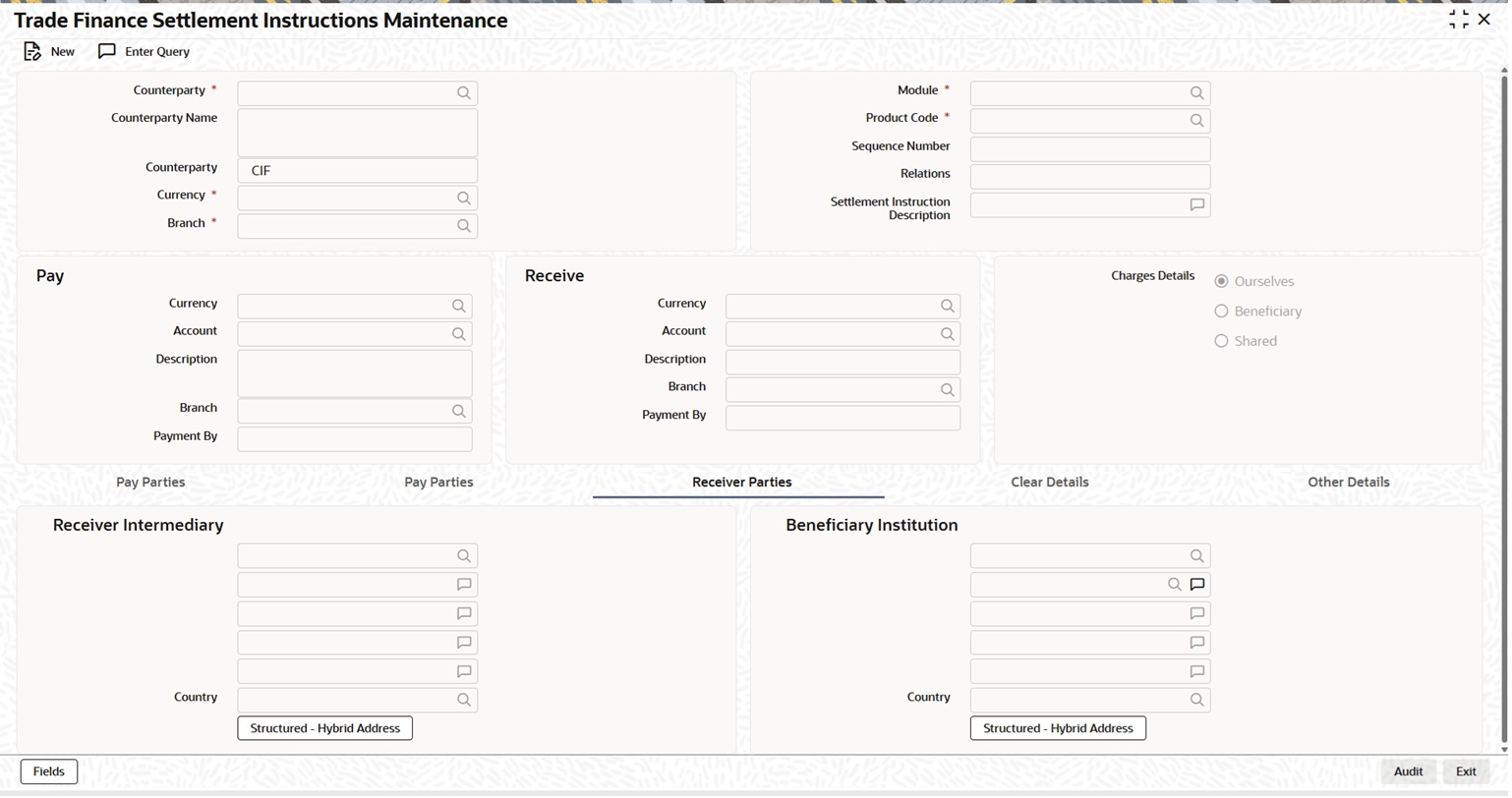The height and width of the screenshot is (798, 1512).
Task: Open the Module lookup search icon
Action: tap(1196, 93)
